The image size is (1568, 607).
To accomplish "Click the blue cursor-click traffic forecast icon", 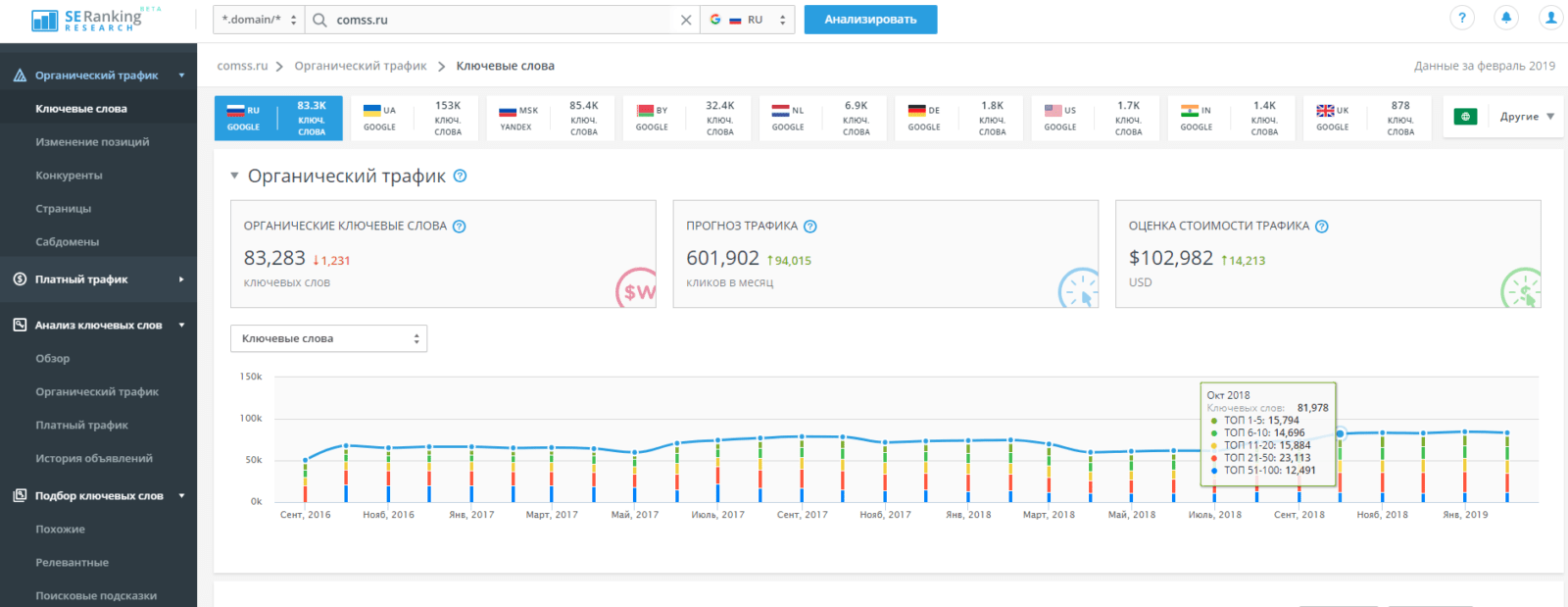I will pyautogui.click(x=1079, y=289).
